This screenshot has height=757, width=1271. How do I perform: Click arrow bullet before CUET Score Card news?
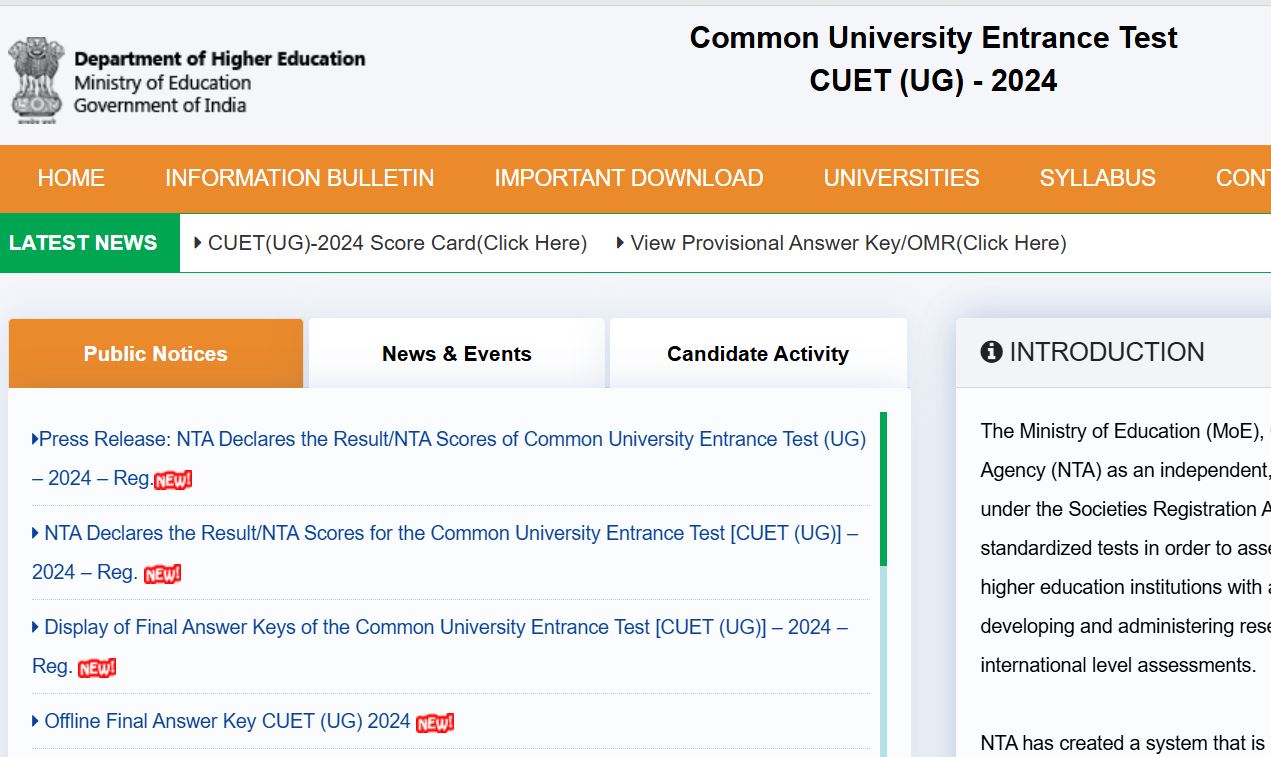point(198,243)
